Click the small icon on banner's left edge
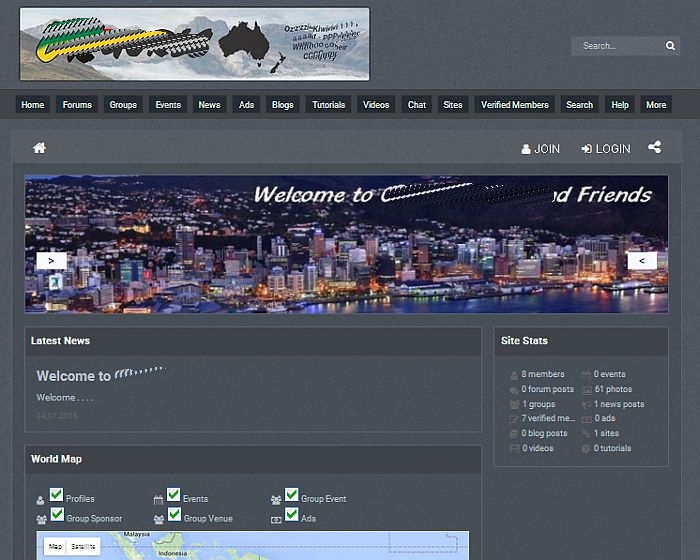700x560 pixels. (x=56, y=282)
